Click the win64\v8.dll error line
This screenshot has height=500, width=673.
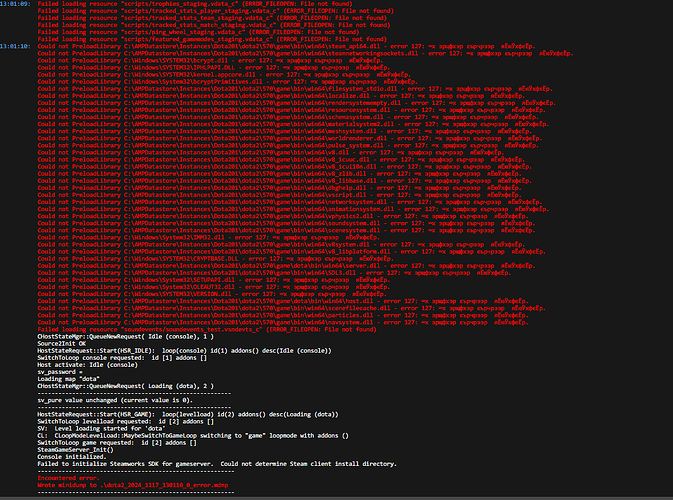[x=271, y=152]
